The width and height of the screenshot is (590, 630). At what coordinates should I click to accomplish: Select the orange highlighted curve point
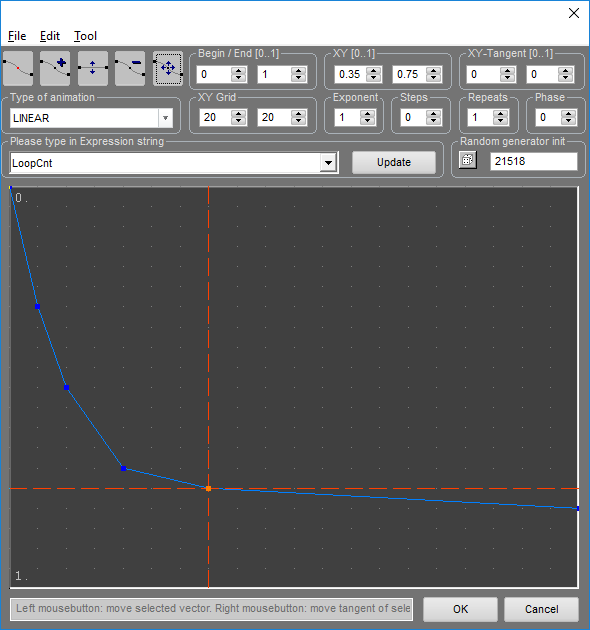tap(208, 489)
